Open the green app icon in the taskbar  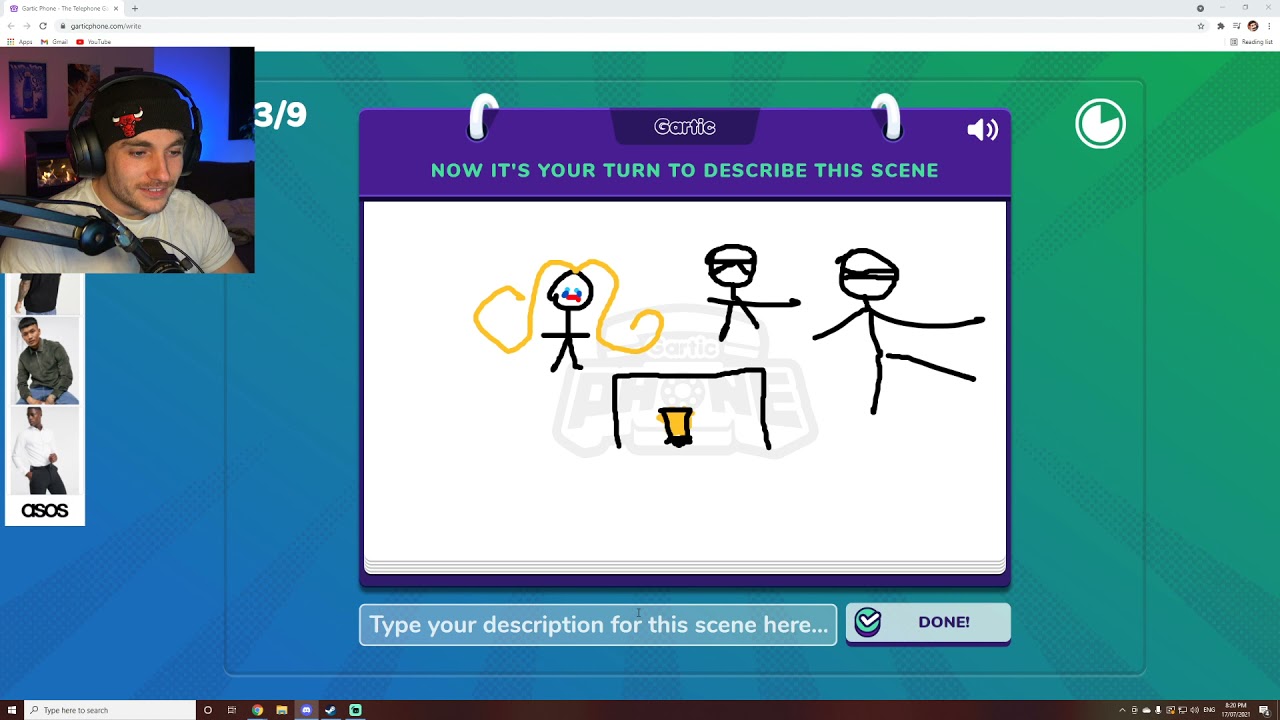click(x=355, y=710)
